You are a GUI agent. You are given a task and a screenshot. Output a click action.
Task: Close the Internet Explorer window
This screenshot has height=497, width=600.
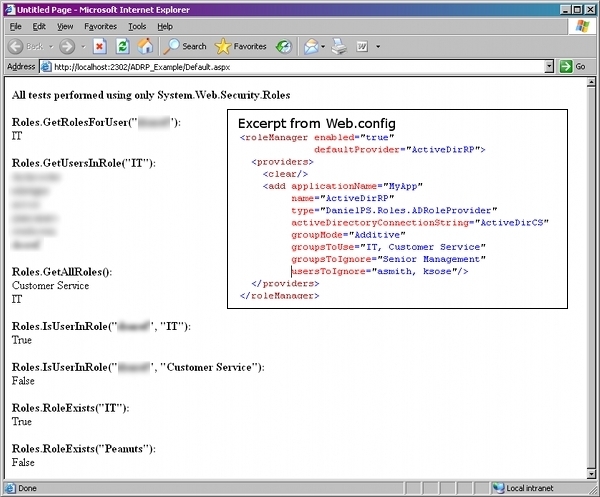(x=590, y=10)
